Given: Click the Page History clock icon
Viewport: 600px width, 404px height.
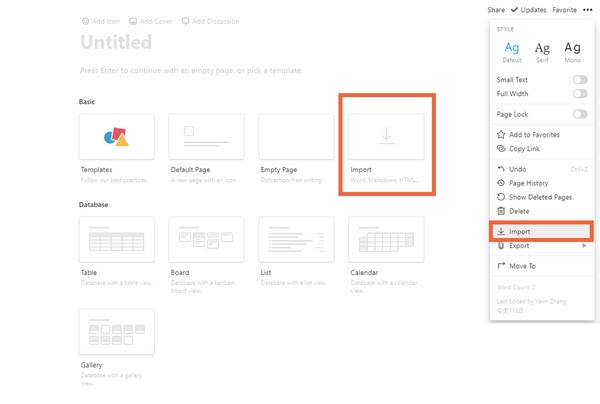Looking at the screenshot, I should pyautogui.click(x=501, y=183).
